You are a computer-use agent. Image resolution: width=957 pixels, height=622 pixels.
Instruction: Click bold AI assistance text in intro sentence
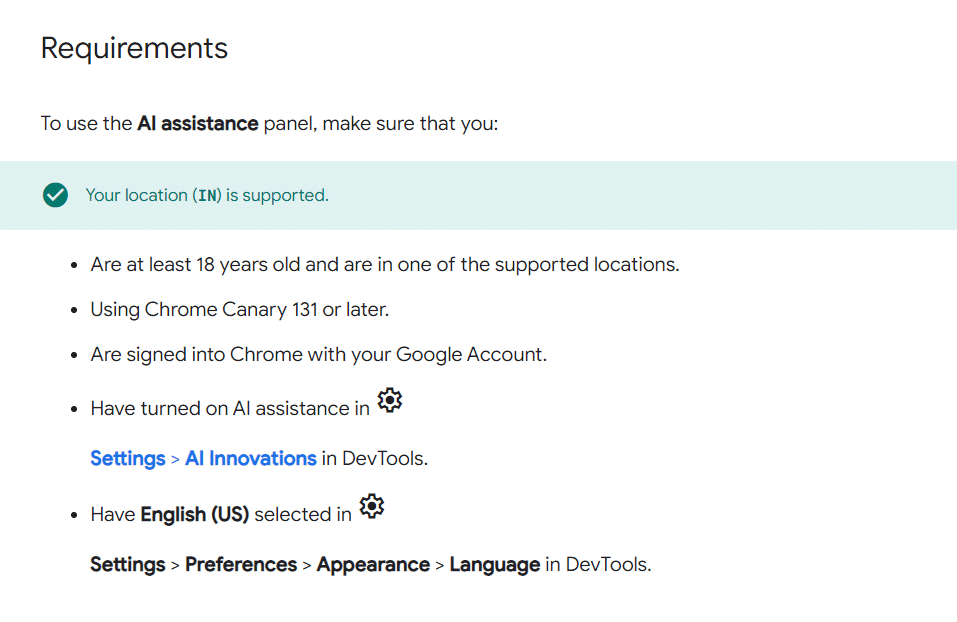click(197, 124)
